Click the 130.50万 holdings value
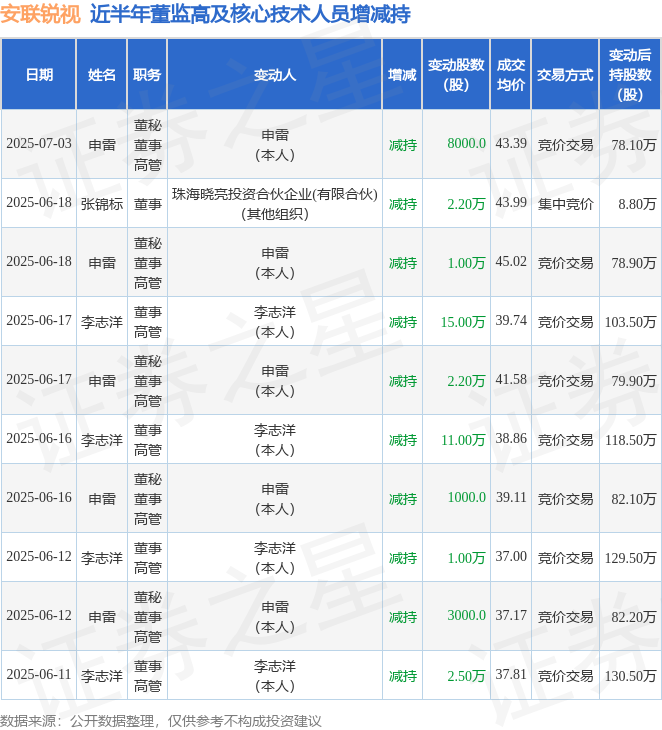 [x=630, y=676]
